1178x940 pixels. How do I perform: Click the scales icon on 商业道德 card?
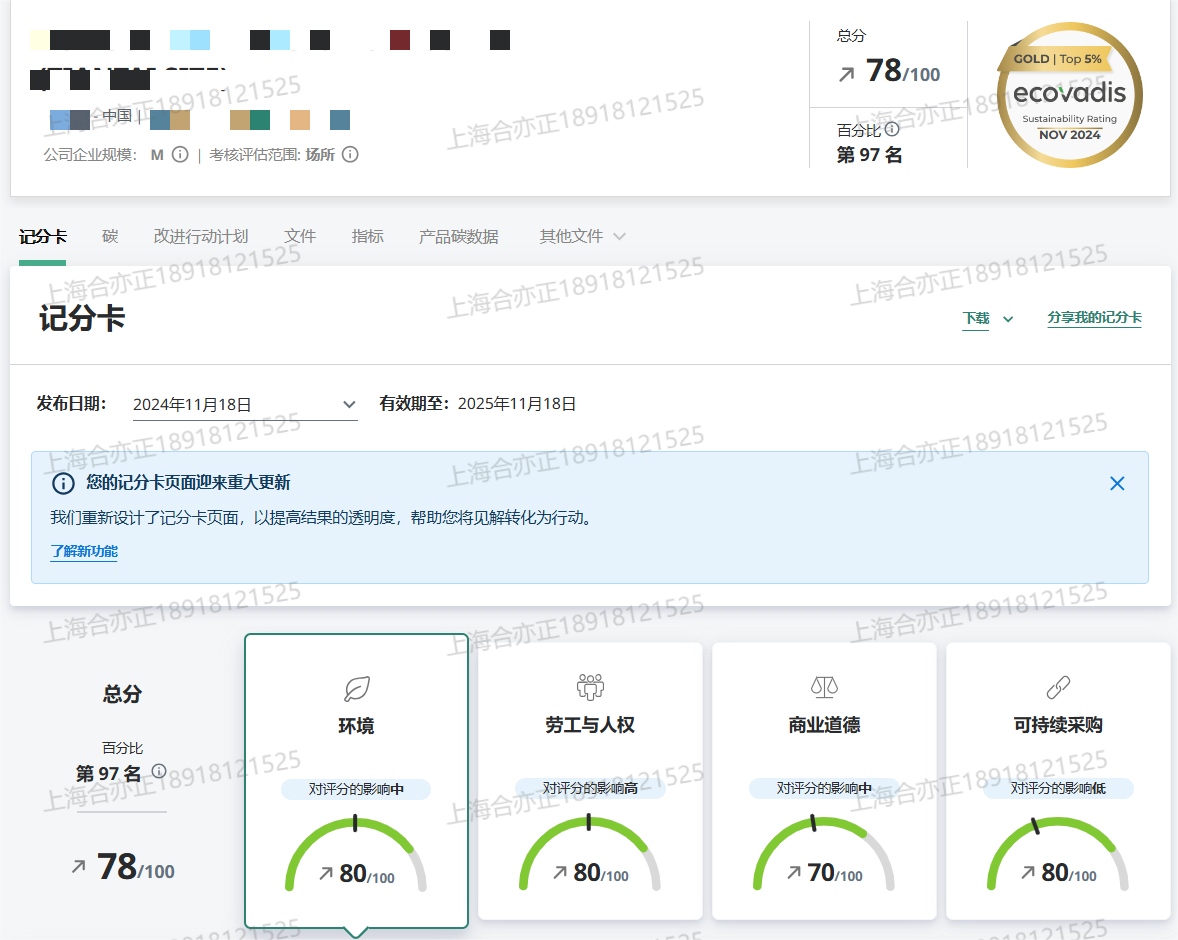(x=824, y=687)
